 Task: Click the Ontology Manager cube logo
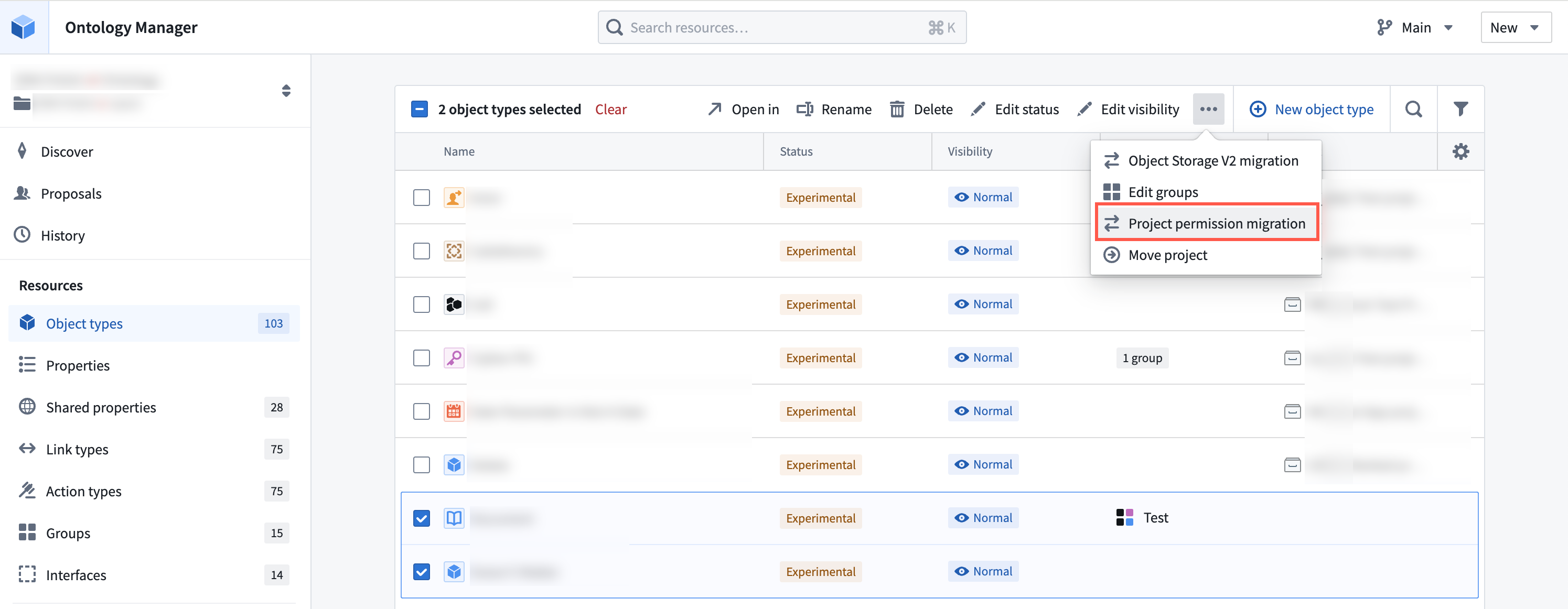(24, 27)
